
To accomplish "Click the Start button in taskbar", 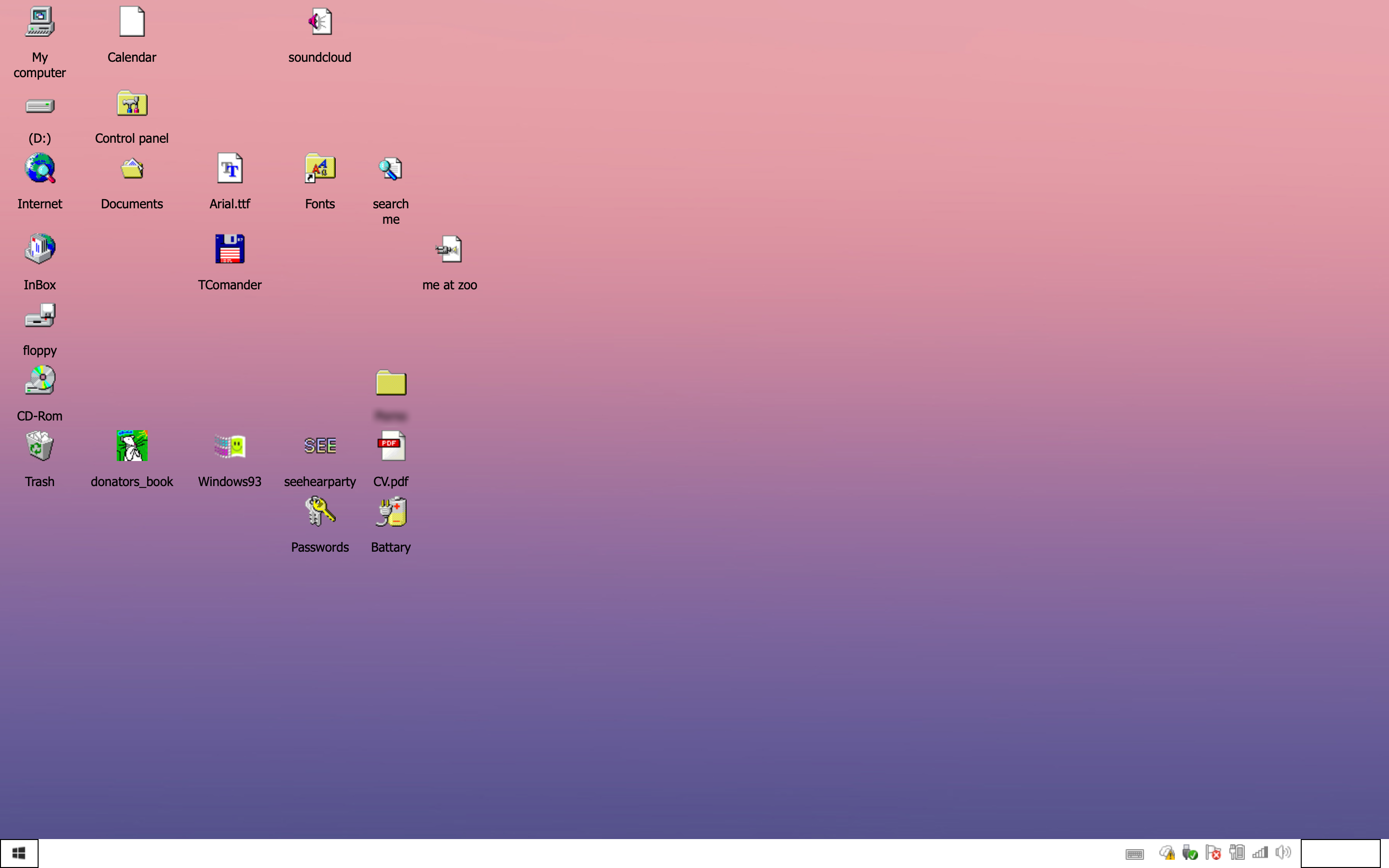I will pos(19,853).
